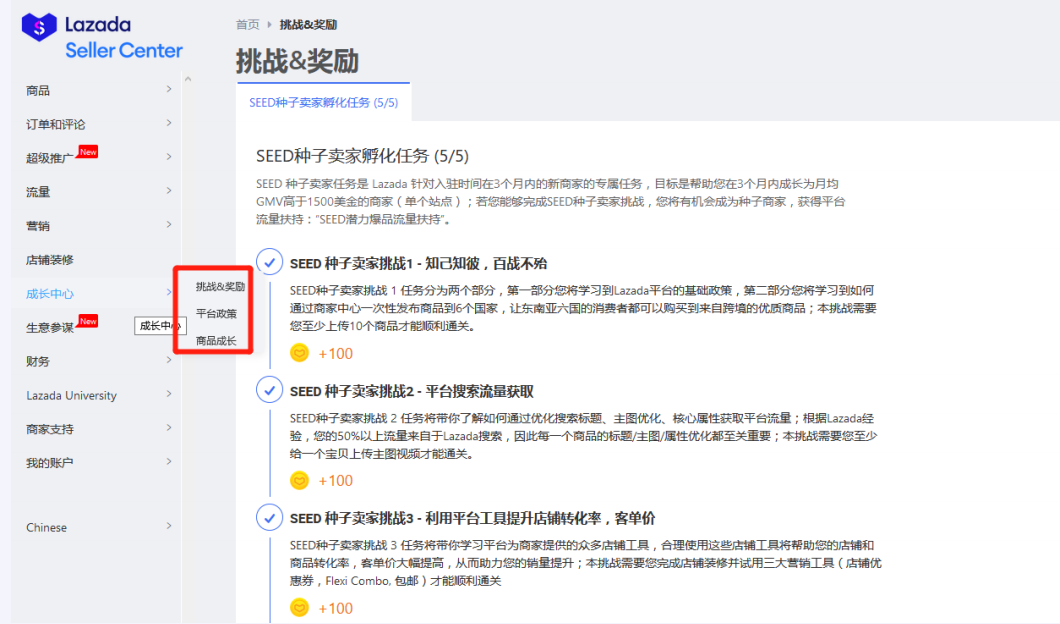
Task: Click the checkmark circle for SEED 种子卖家挑战3
Action: (x=269, y=517)
